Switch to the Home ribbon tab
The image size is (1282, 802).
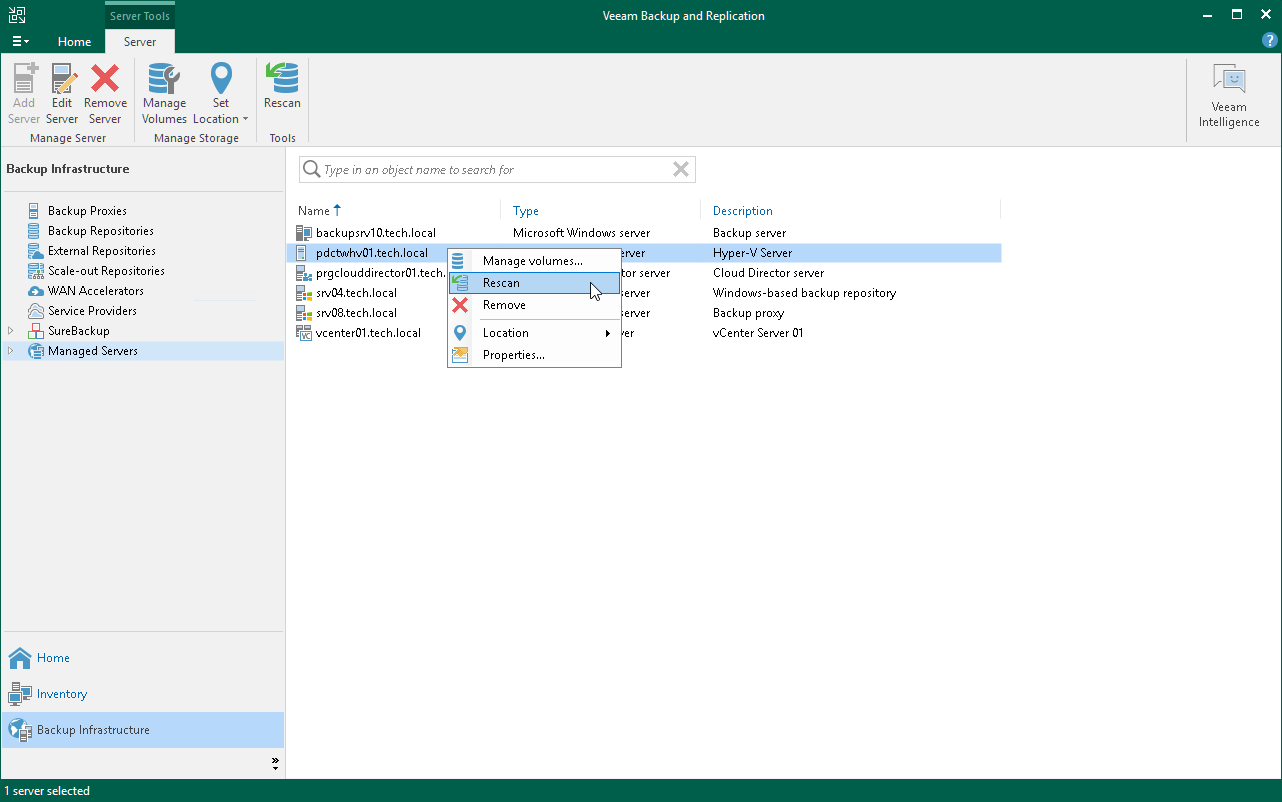tap(74, 42)
